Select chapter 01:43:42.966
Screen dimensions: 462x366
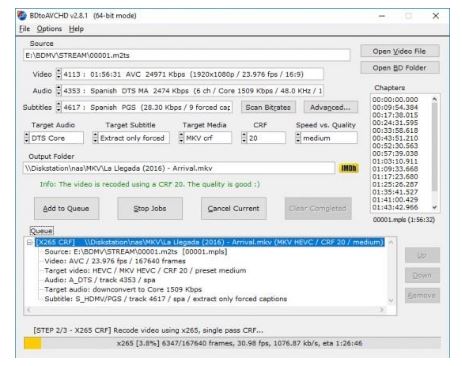[x=395, y=207]
